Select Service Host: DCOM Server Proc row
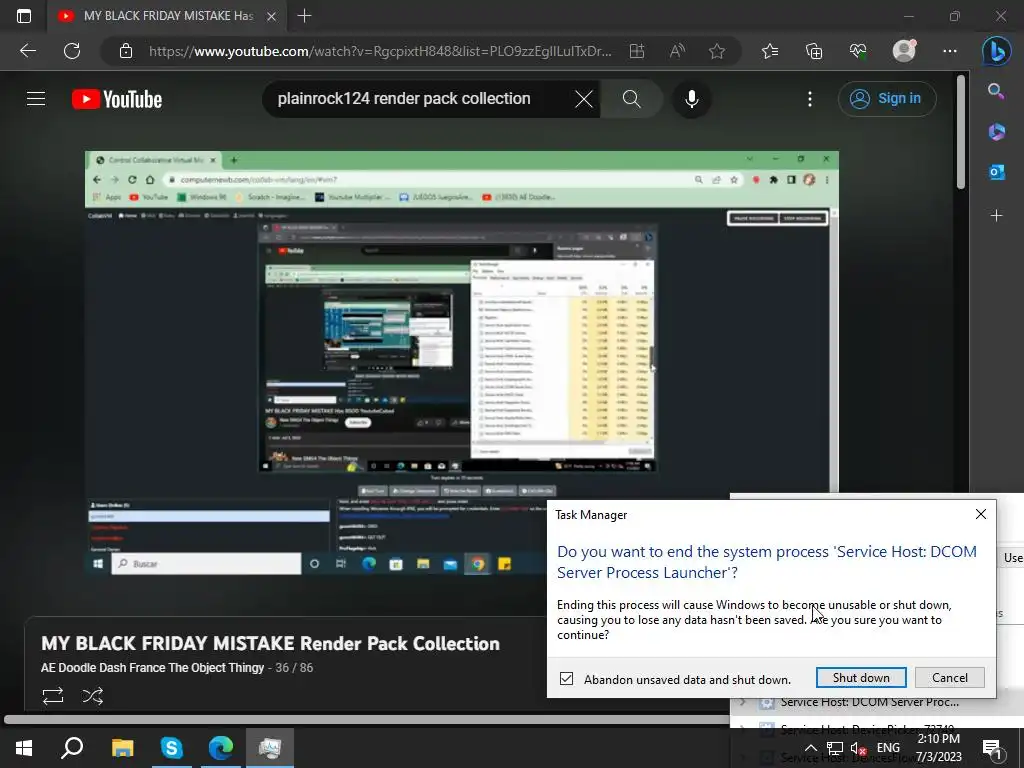This screenshot has height=768, width=1024. 876,702
